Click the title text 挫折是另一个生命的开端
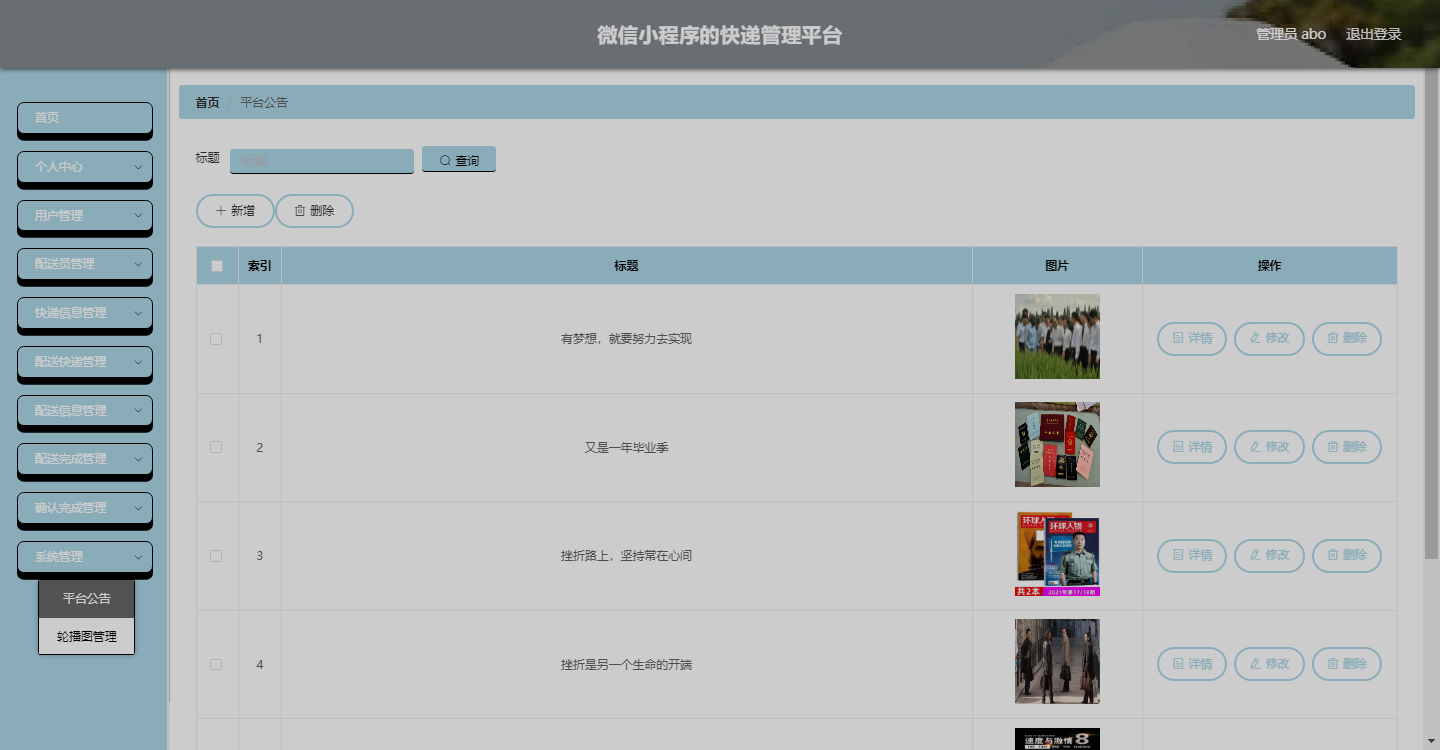 click(x=626, y=664)
